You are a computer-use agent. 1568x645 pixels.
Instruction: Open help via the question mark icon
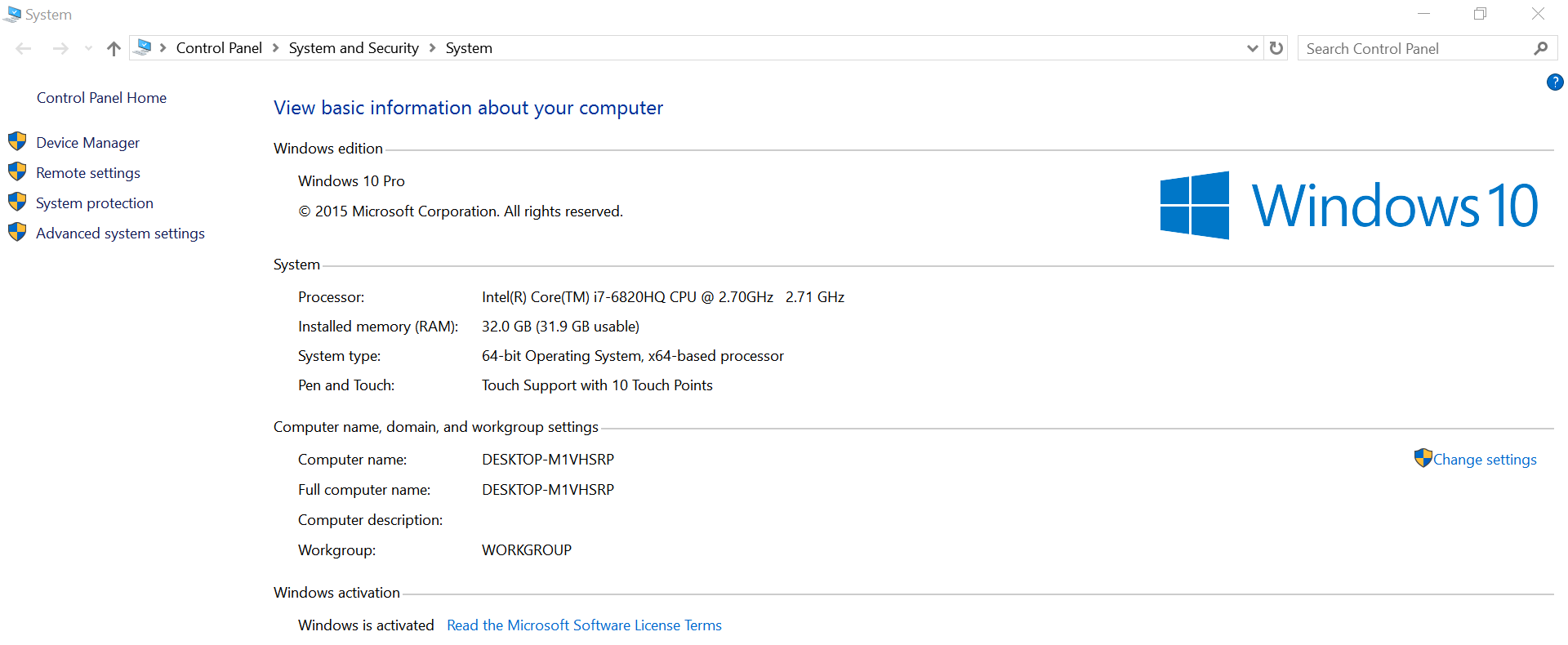pyautogui.click(x=1555, y=82)
